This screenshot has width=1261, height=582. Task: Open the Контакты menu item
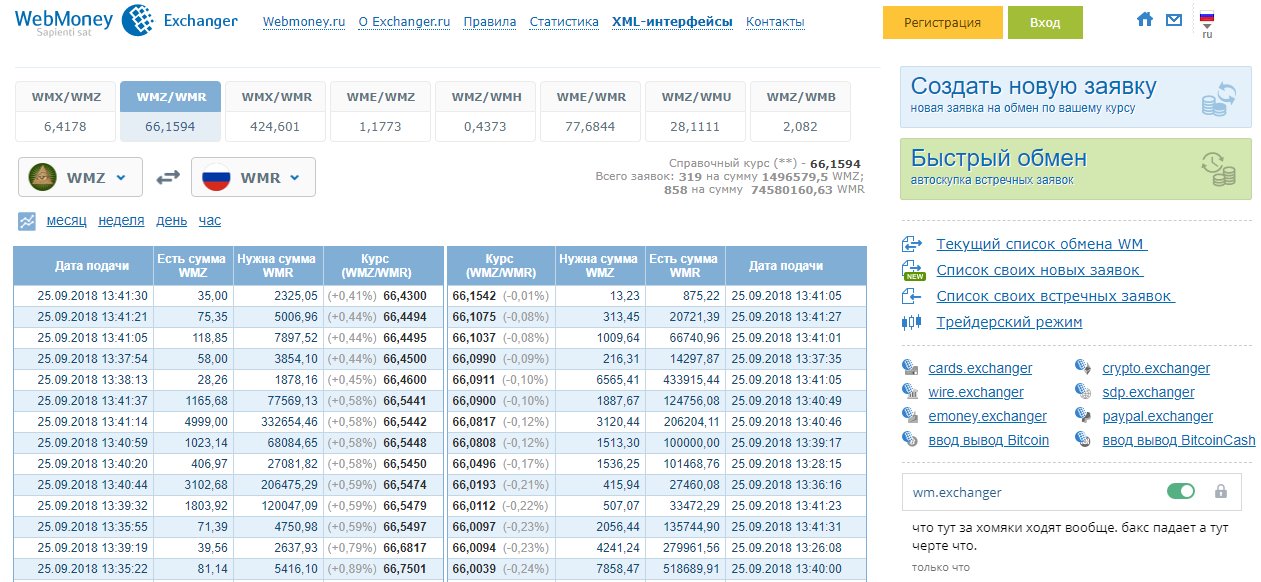(x=775, y=22)
